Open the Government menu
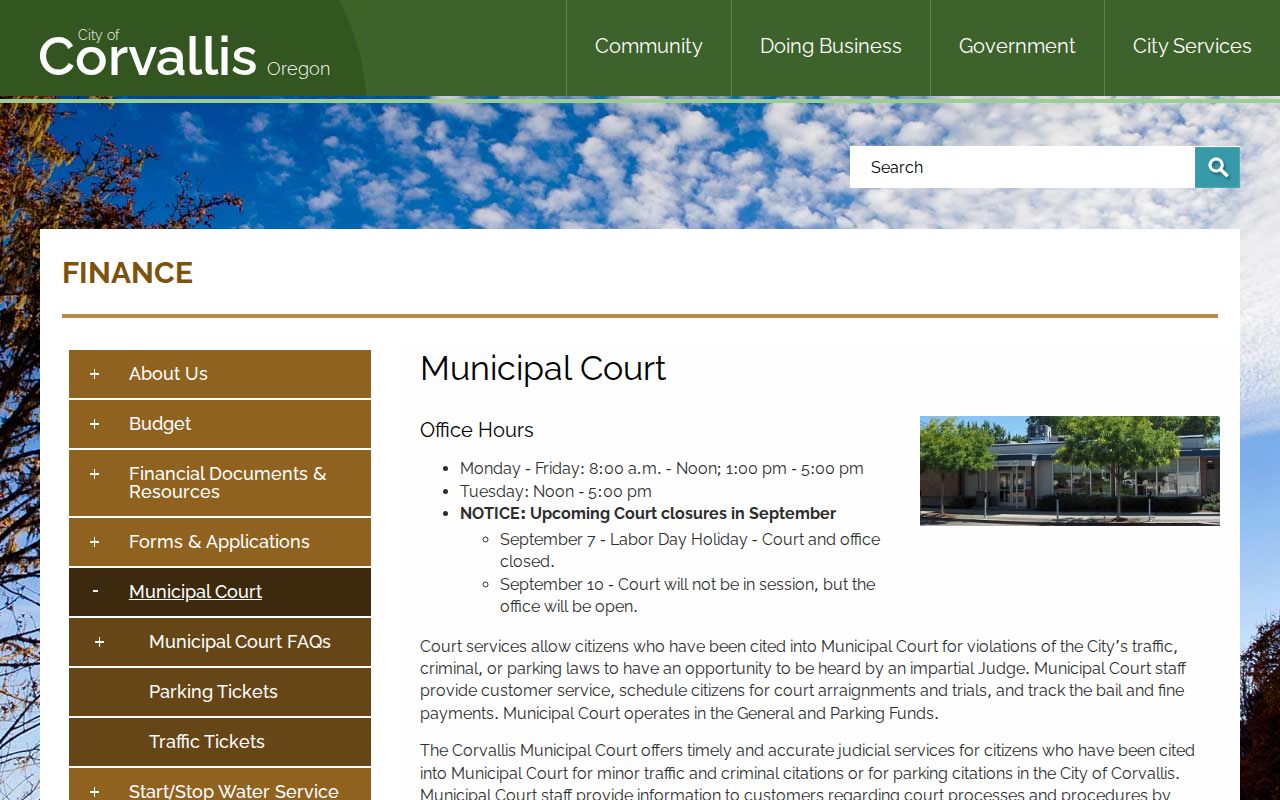Screen dimensions: 1280x800 1017,47
